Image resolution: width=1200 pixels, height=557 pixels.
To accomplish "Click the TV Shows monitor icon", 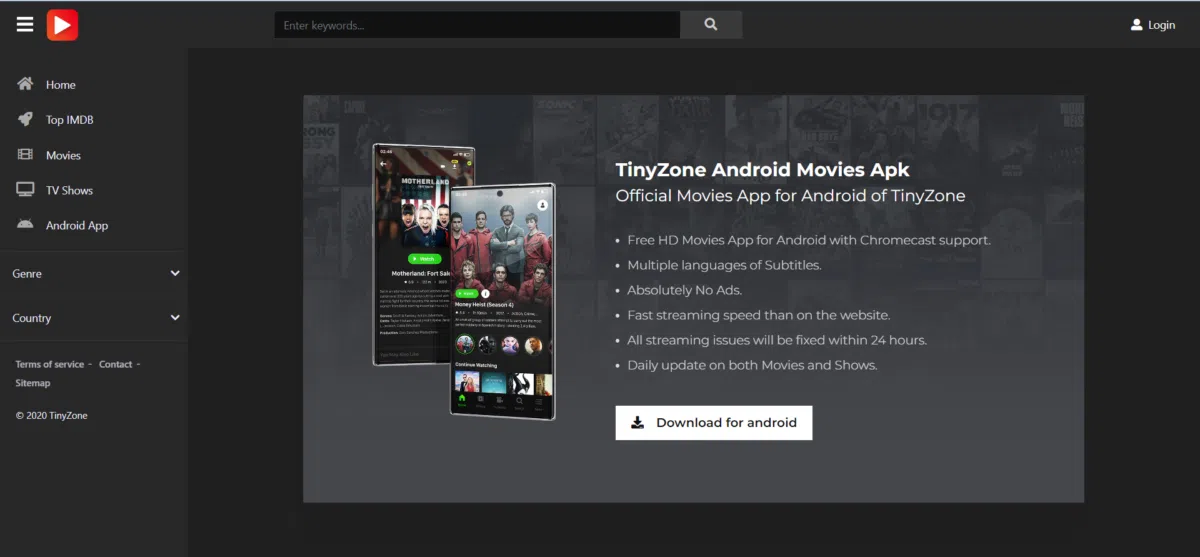I will point(25,189).
